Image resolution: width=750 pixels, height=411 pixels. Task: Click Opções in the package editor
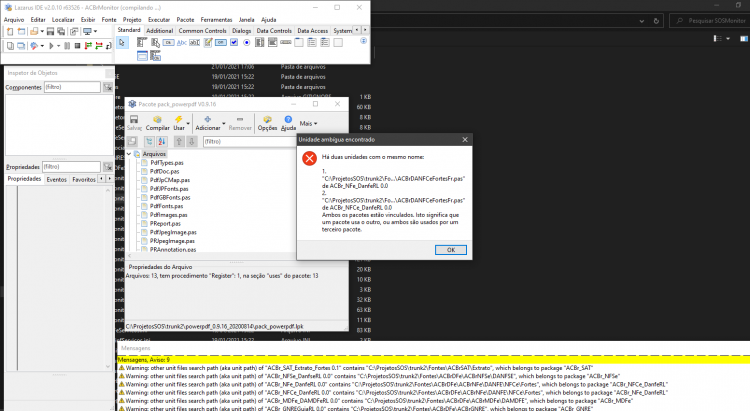coord(267,123)
